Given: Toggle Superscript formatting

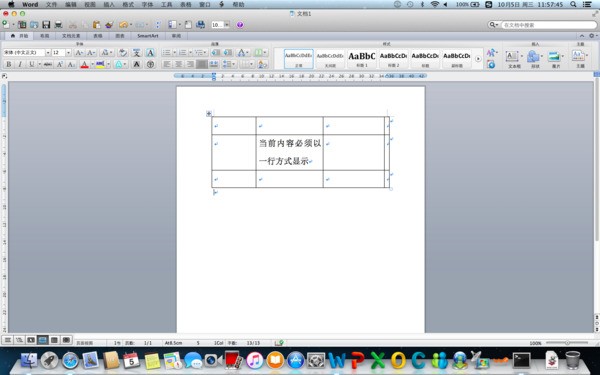Looking at the screenshot, I should pyautogui.click(x=60, y=64).
